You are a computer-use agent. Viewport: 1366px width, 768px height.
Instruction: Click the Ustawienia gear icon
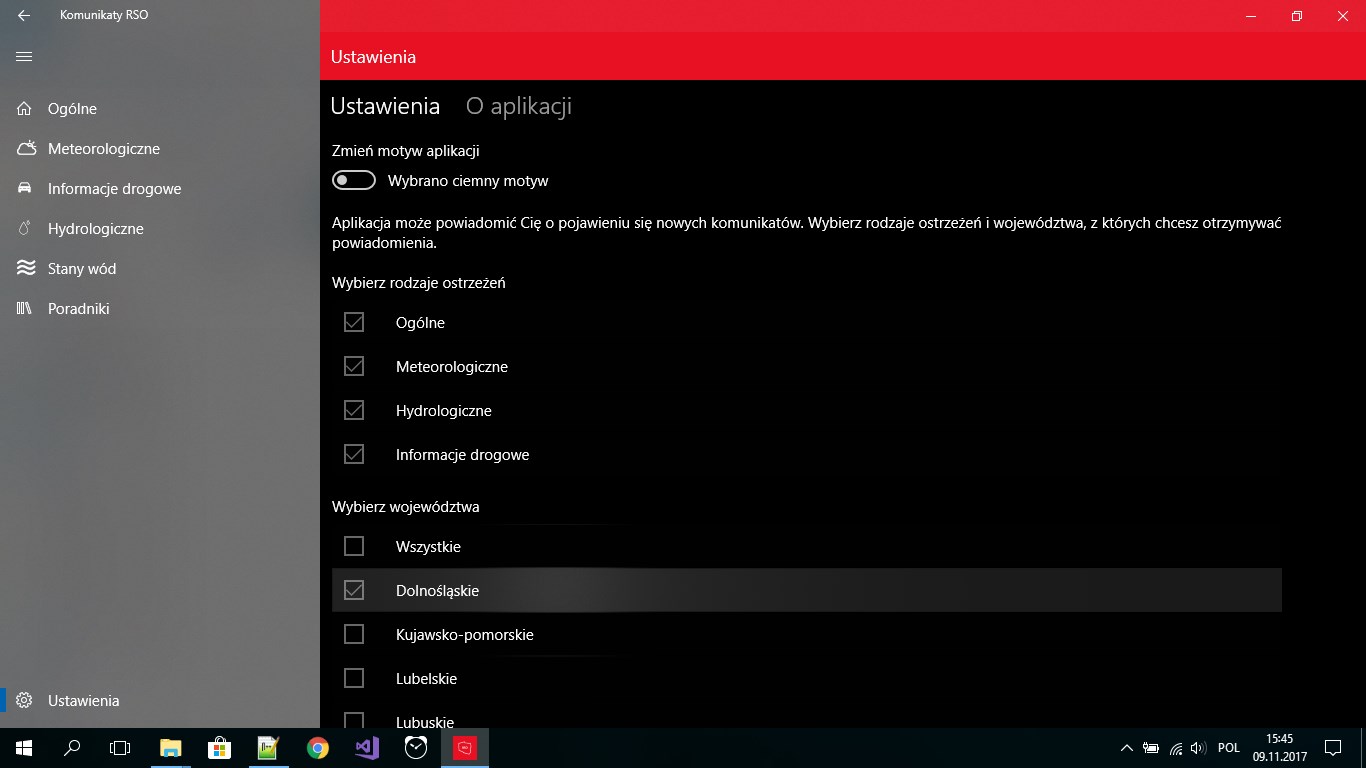coord(25,700)
